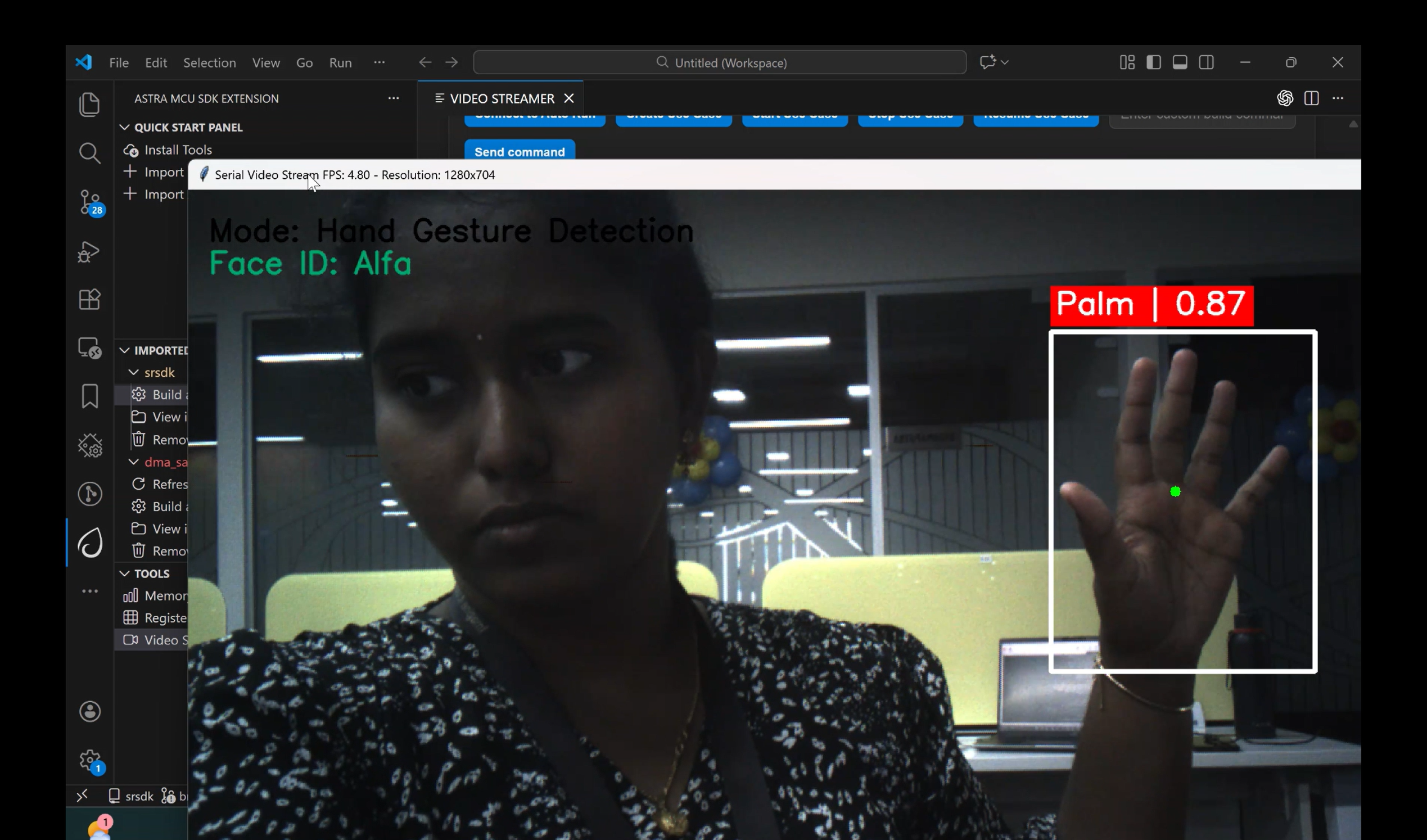Screen dimensions: 1427x840
Task: Open the Accounts menu icon
Action: (x=90, y=711)
